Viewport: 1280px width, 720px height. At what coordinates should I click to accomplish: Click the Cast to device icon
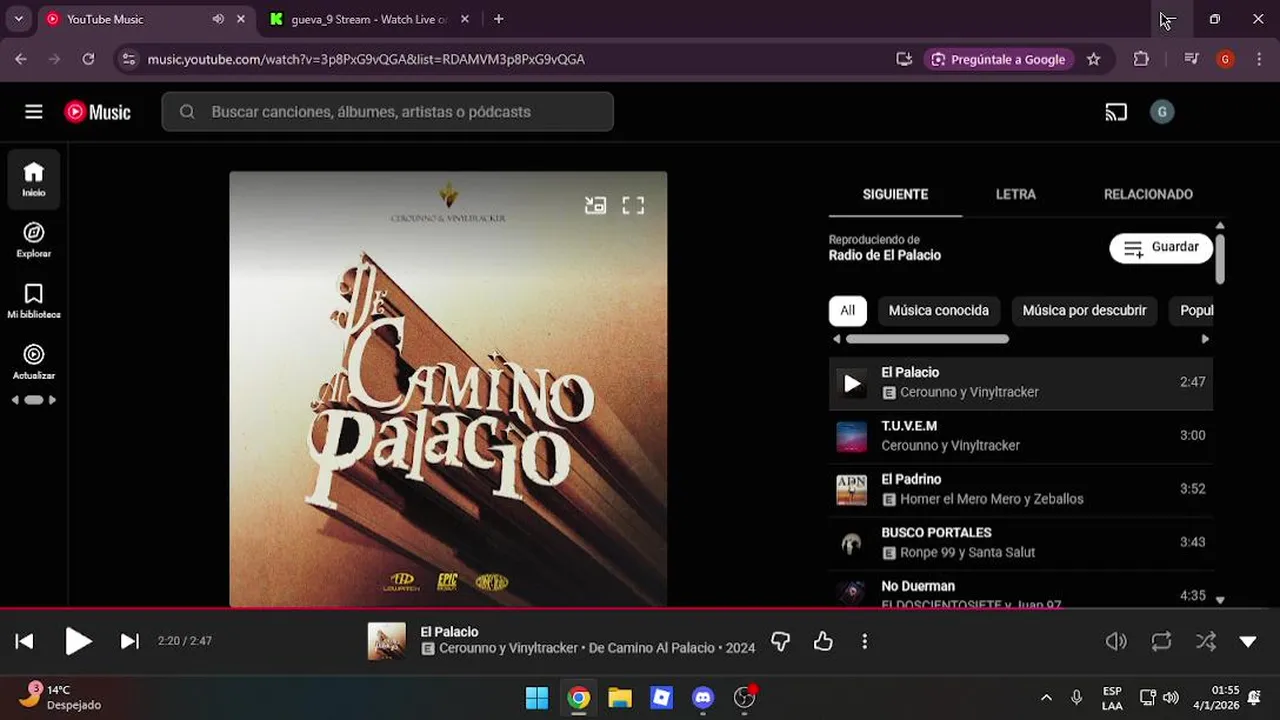(x=1116, y=112)
